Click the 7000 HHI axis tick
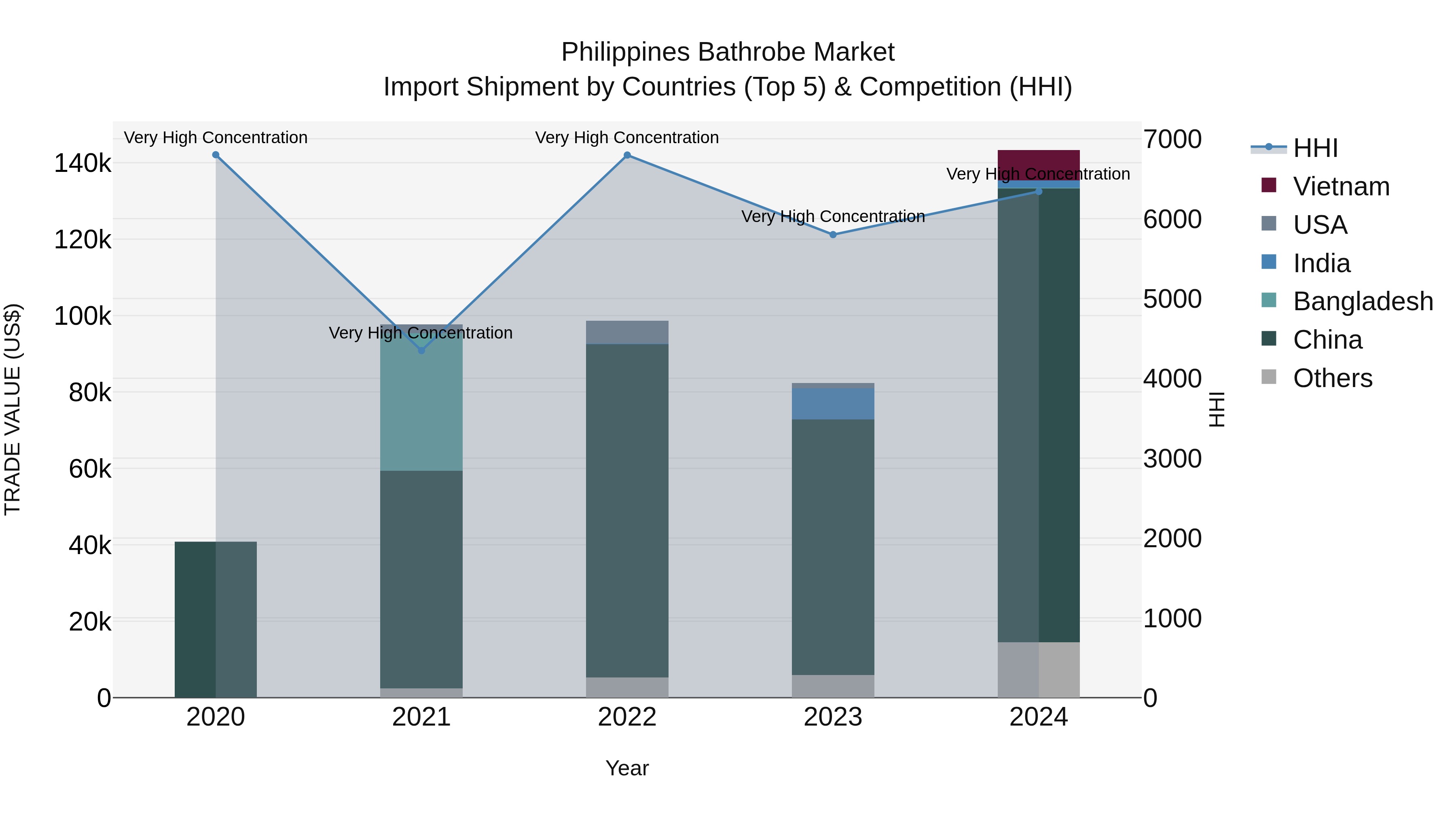The image size is (1456, 819). 1172,139
